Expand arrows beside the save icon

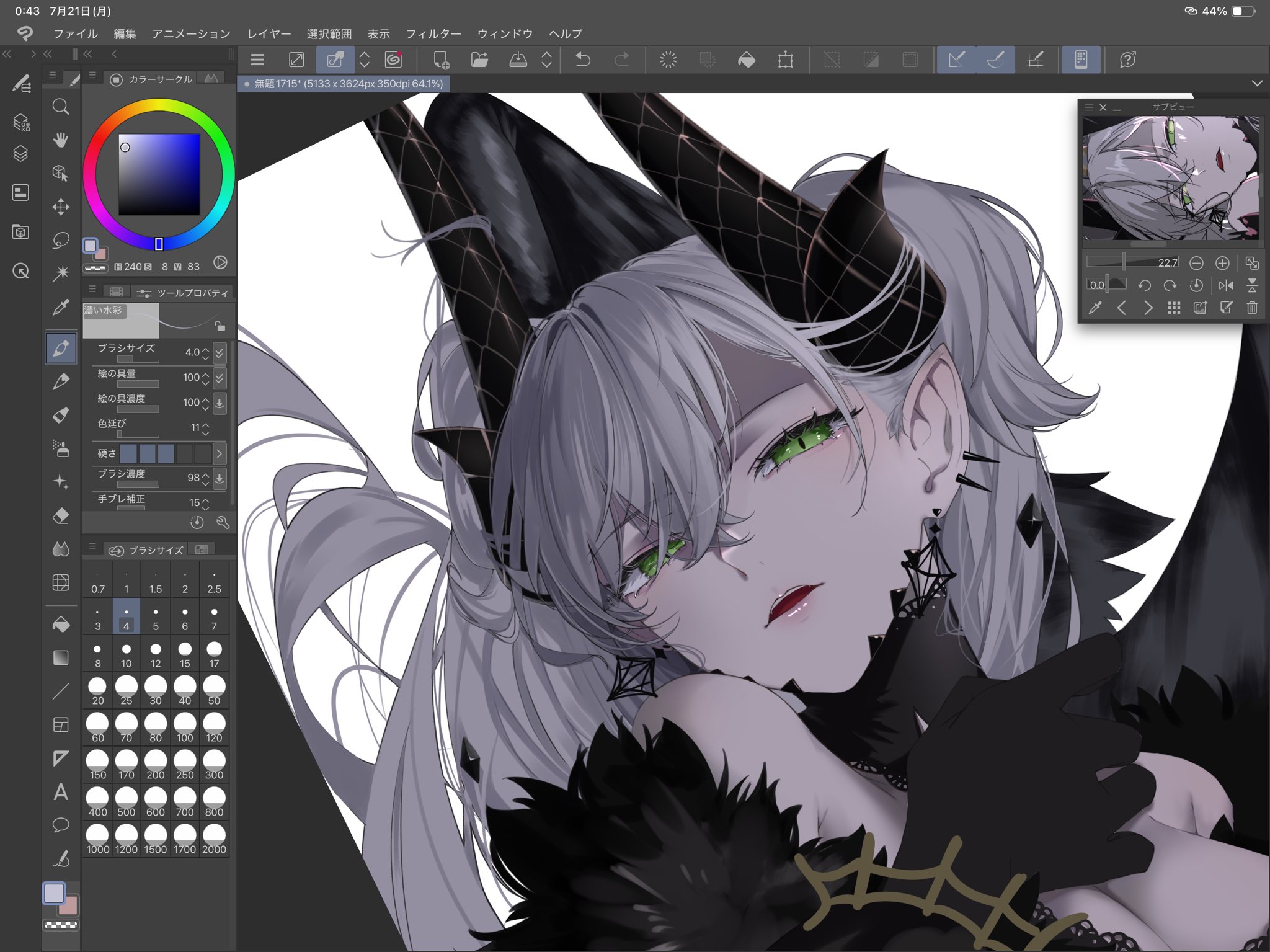coord(546,60)
